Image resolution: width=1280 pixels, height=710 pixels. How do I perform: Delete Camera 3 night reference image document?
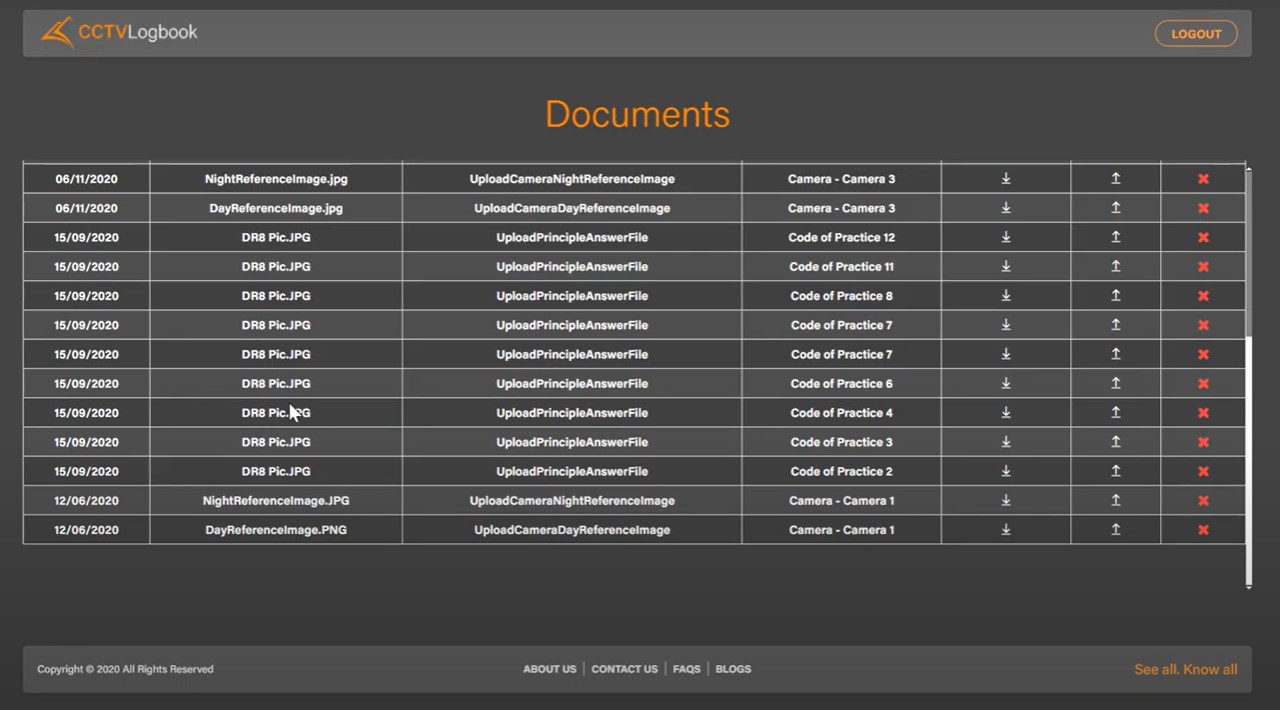(1203, 179)
